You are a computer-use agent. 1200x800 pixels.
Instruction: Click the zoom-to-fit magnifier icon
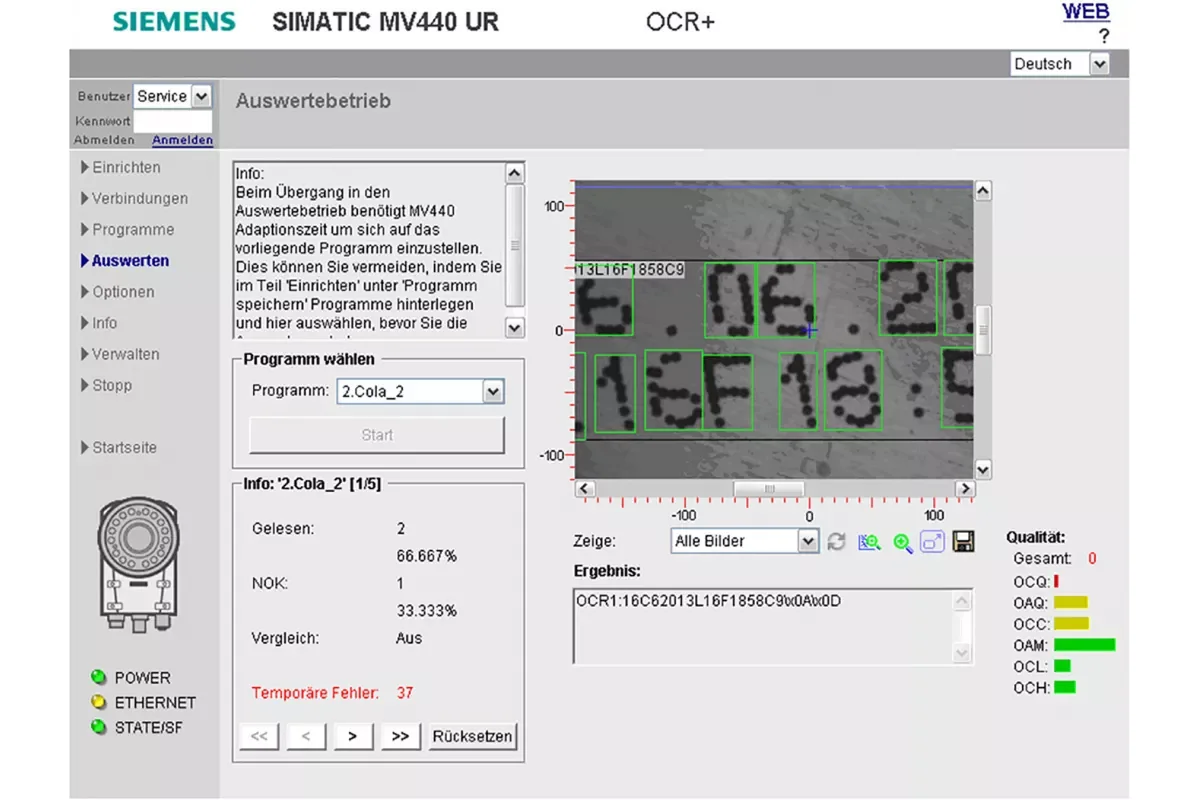pyautogui.click(x=869, y=542)
